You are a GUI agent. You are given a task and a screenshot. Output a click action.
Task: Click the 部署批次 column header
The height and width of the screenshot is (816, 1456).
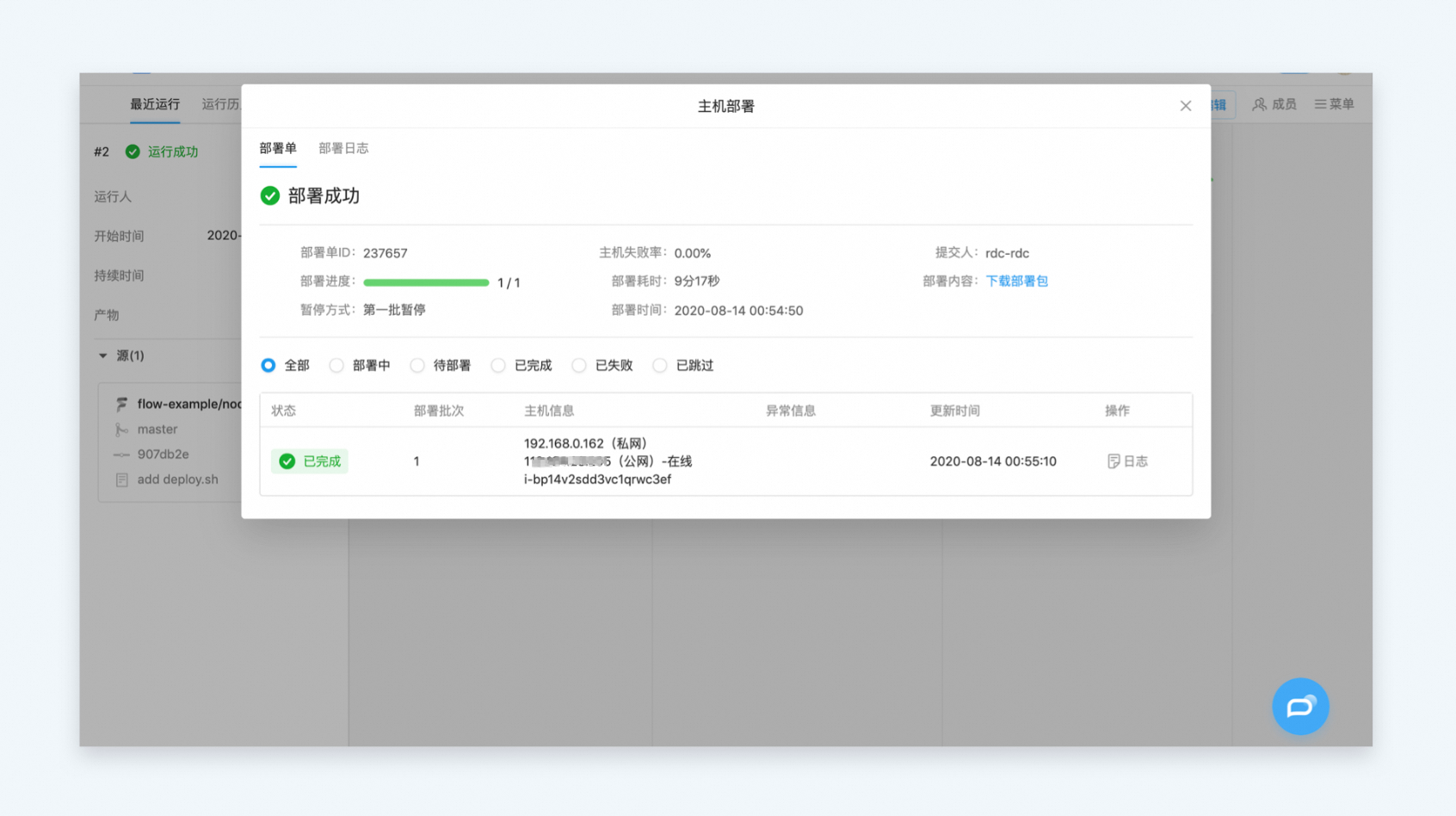[x=439, y=411]
